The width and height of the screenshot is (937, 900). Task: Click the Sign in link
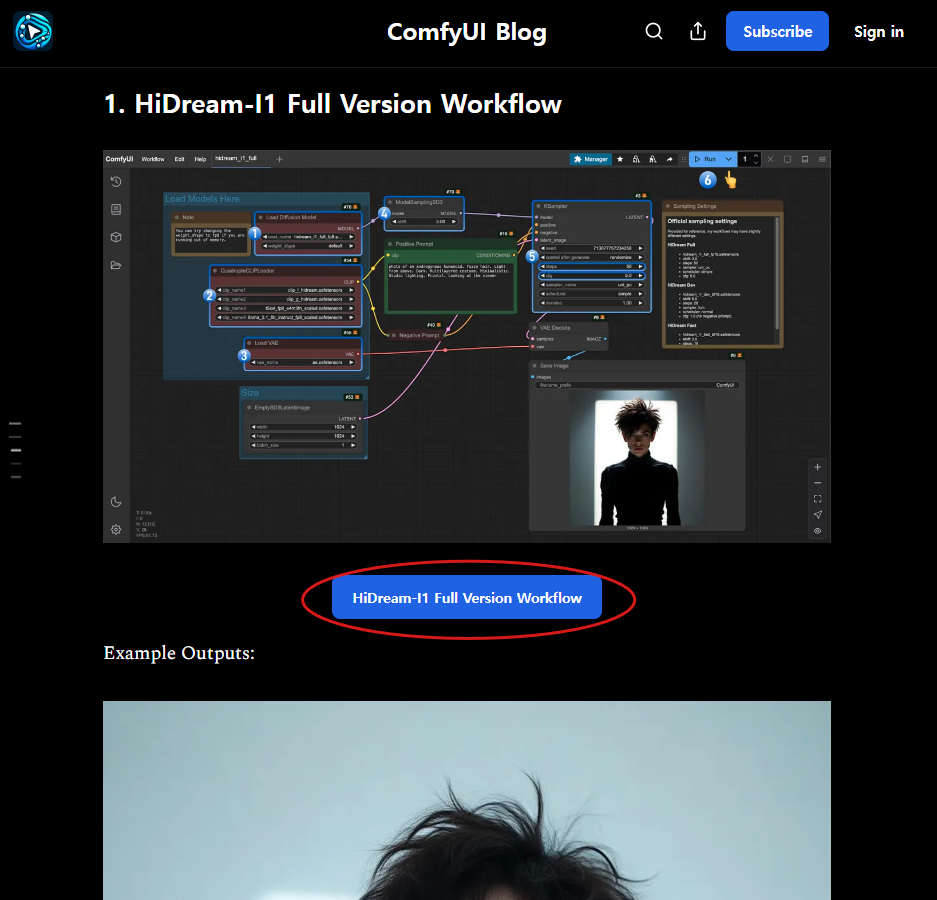pyautogui.click(x=878, y=32)
